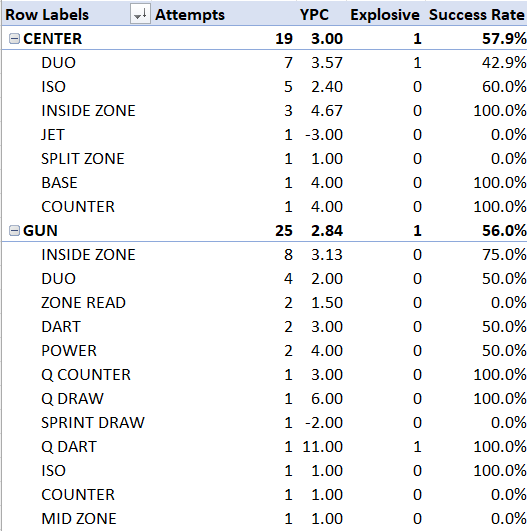
Task: Select the Q COUNTER row label
Action: tap(86, 375)
